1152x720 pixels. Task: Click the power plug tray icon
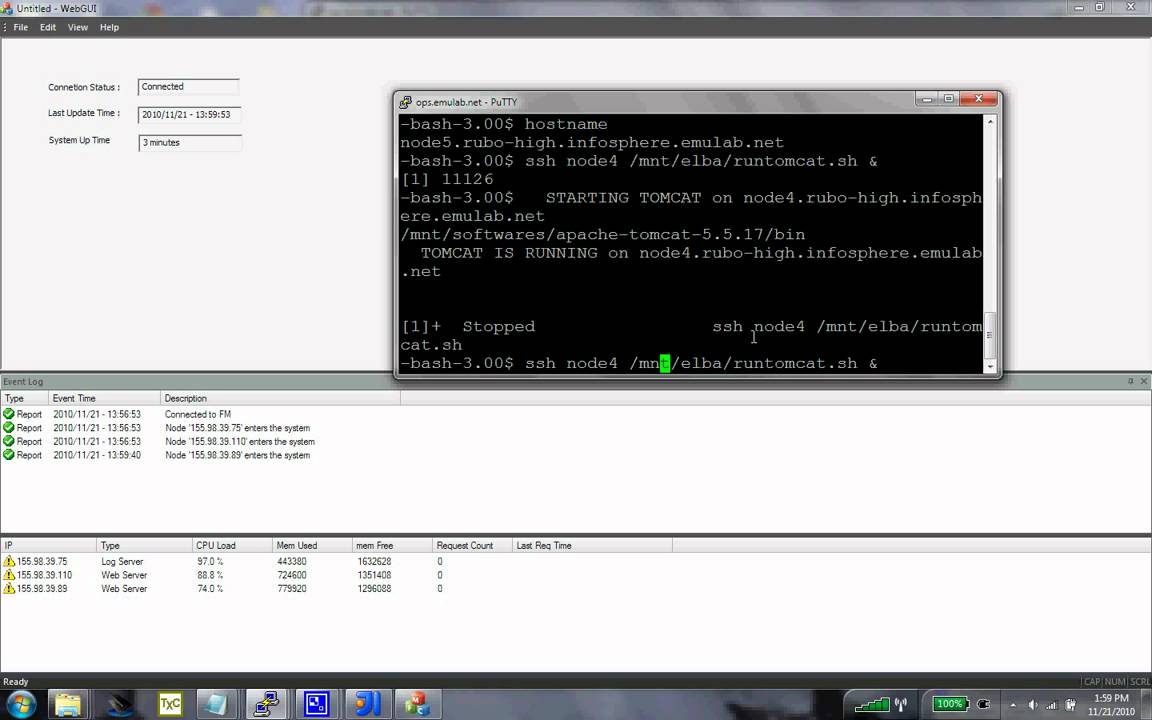983,704
